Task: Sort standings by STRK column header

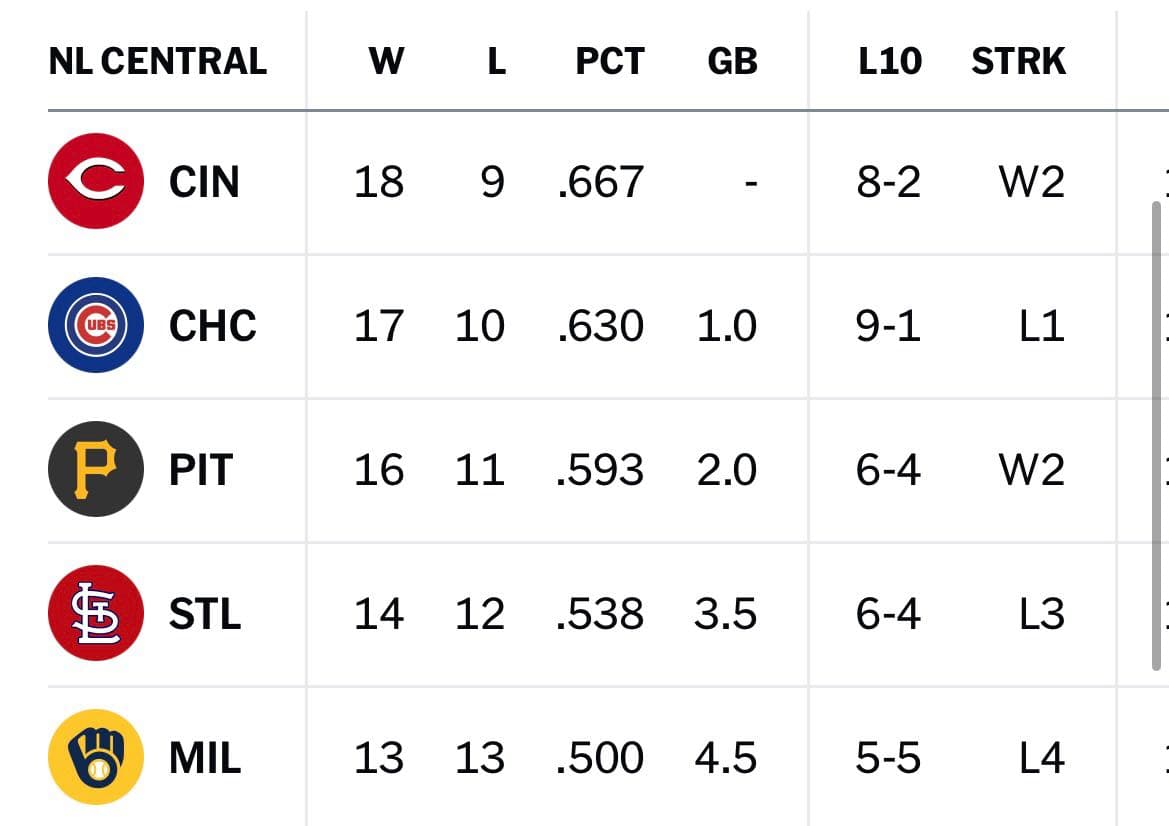Action: point(1018,61)
